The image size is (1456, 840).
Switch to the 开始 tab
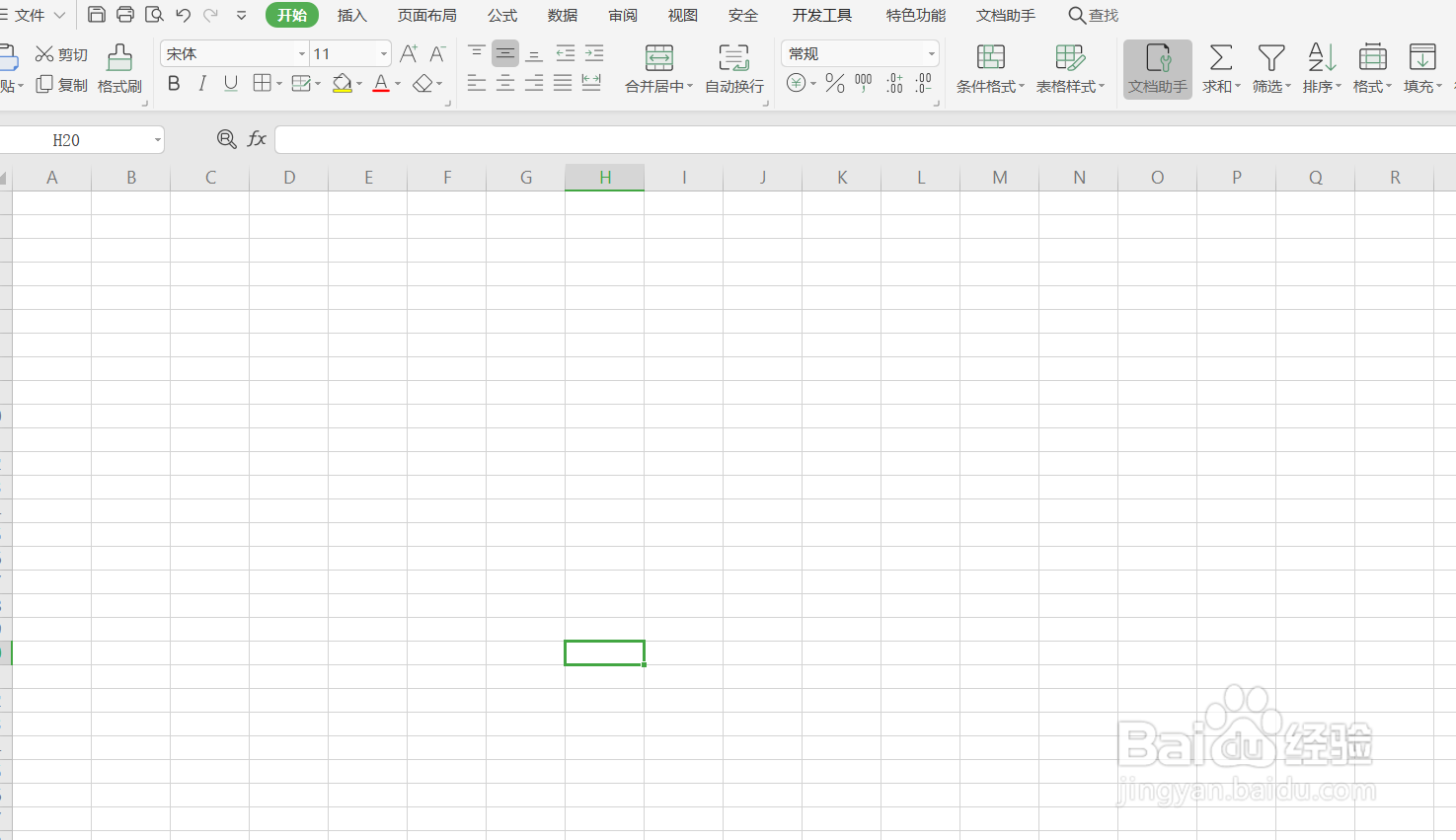(292, 15)
